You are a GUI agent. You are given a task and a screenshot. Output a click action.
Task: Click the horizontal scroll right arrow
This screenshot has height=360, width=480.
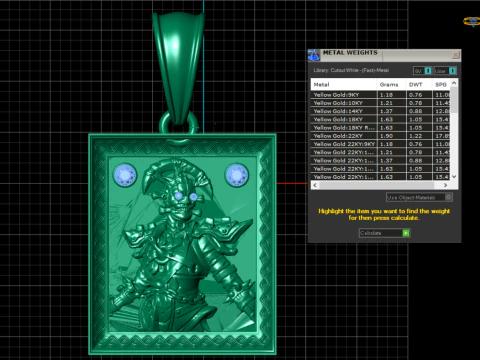[445, 185]
